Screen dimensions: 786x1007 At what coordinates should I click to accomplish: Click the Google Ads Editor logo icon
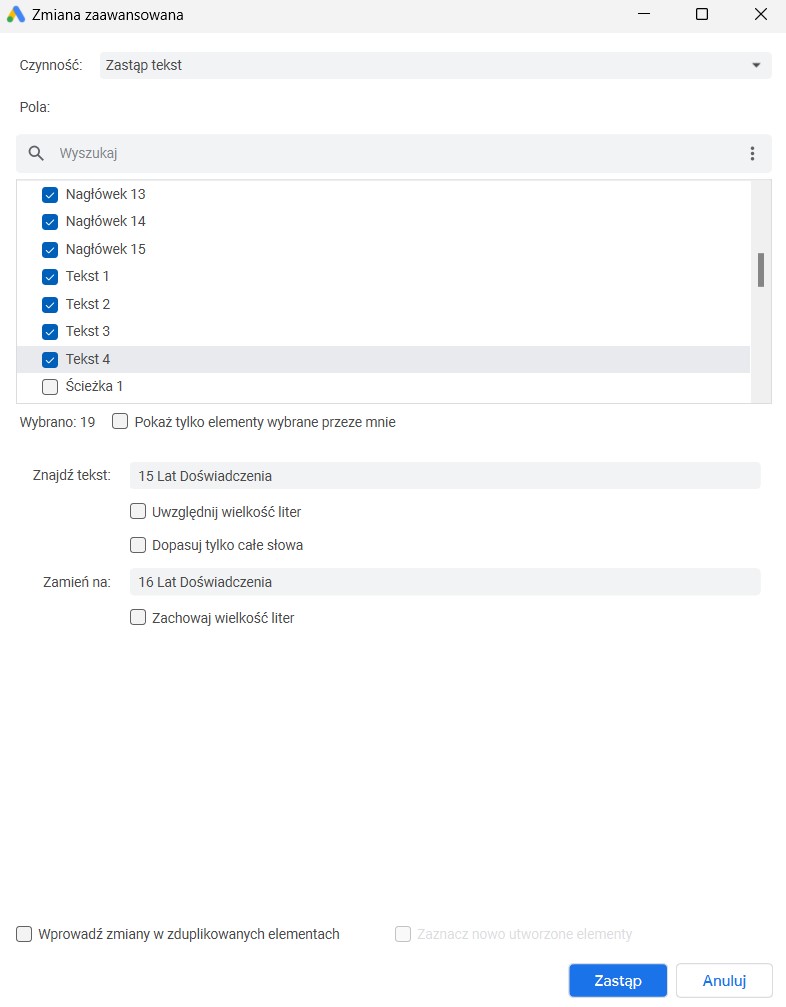pos(15,14)
